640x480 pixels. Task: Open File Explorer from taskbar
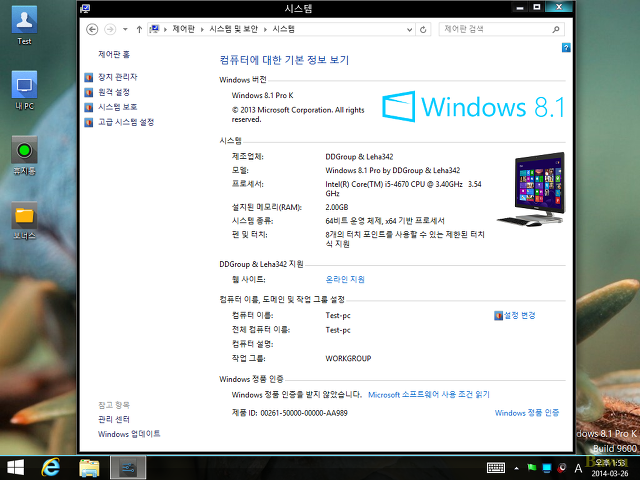point(89,468)
